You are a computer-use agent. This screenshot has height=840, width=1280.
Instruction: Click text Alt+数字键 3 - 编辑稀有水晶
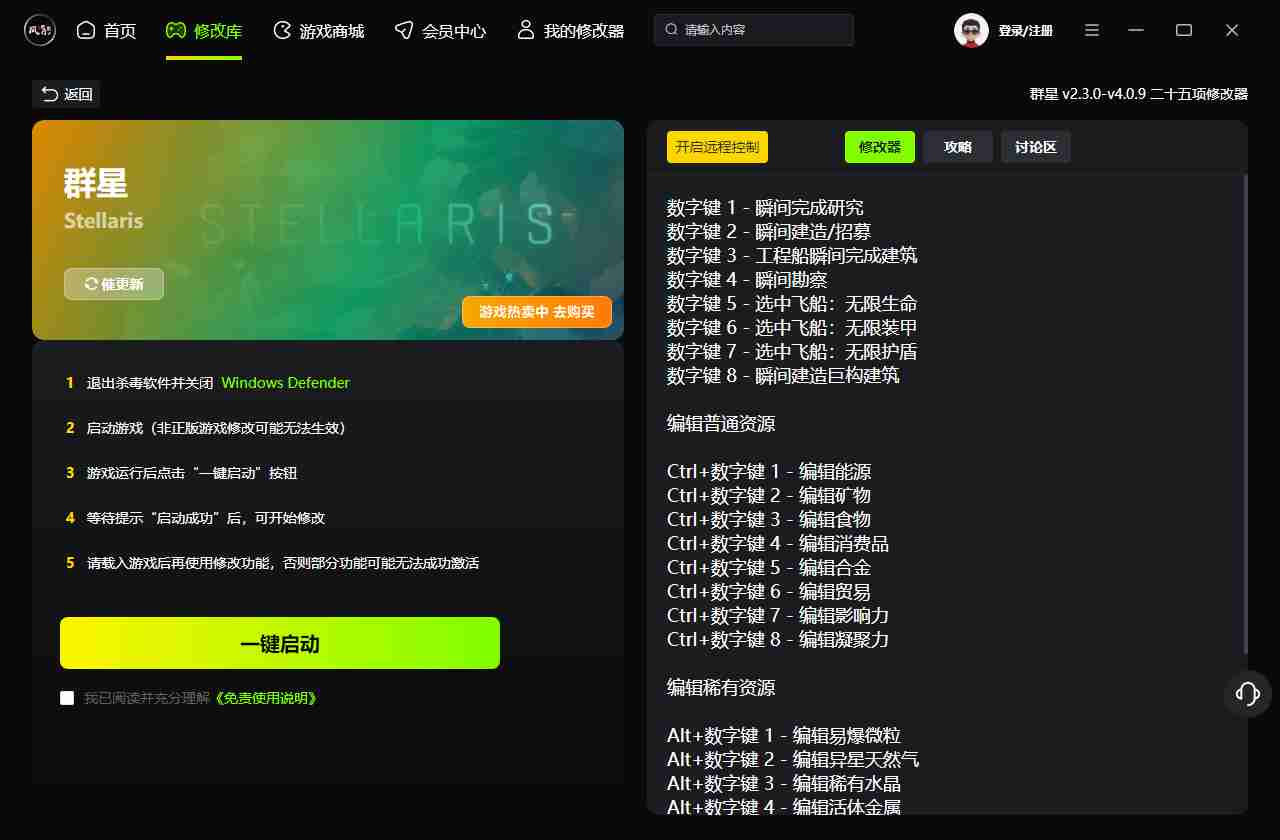tap(784, 784)
